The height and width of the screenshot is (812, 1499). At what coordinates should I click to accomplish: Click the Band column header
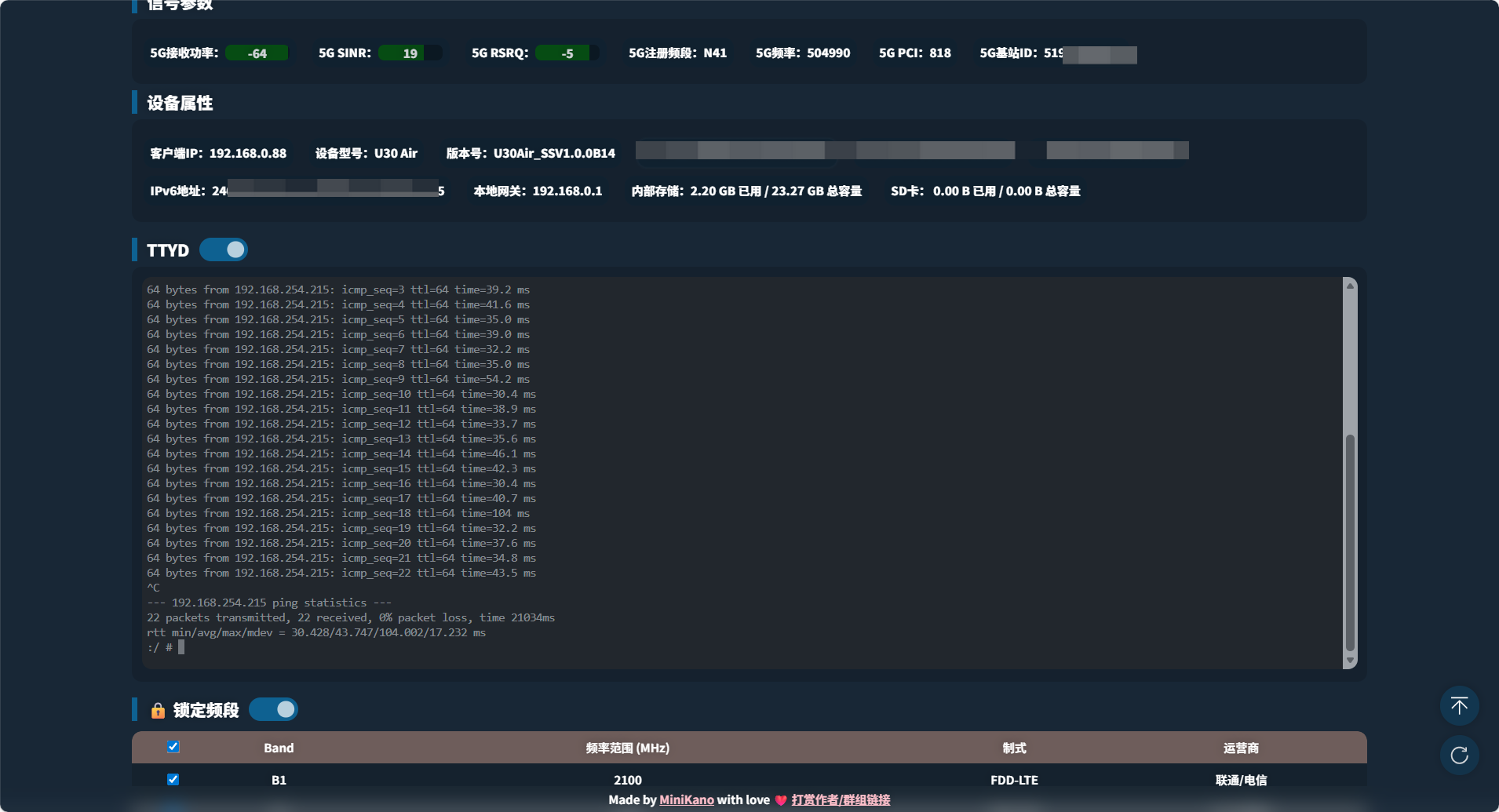(x=279, y=748)
